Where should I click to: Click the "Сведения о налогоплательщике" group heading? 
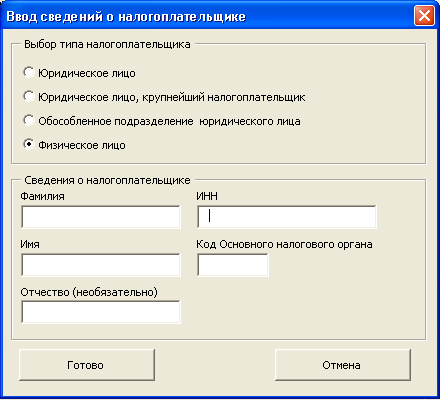coord(107,180)
